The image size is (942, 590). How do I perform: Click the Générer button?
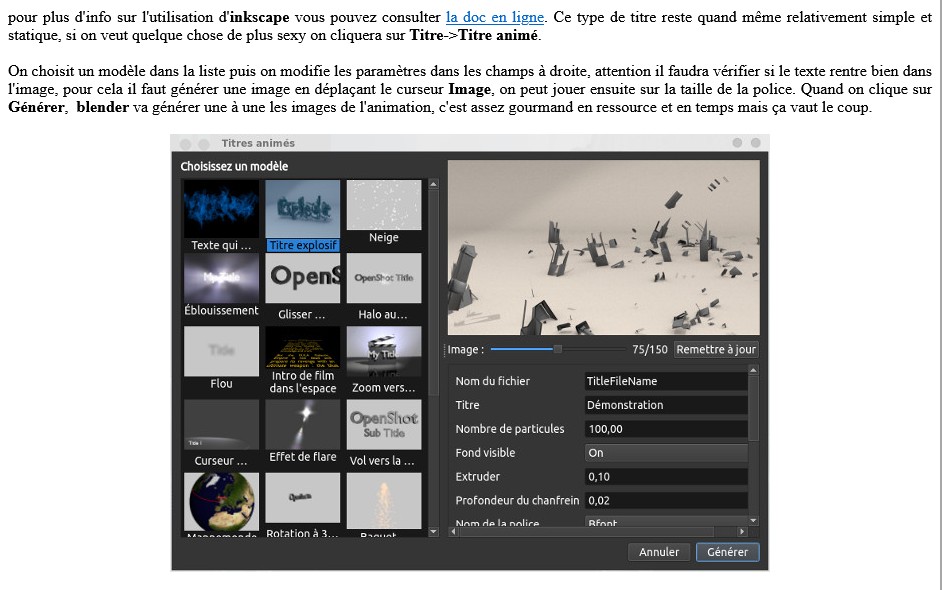pos(727,552)
